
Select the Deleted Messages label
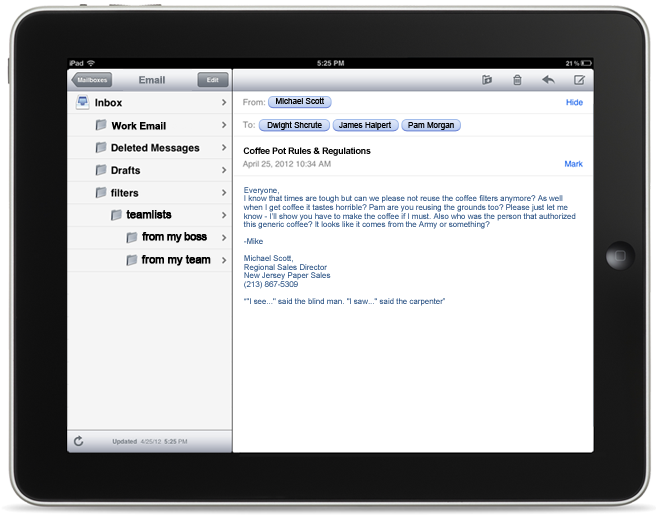pyautogui.click(x=155, y=148)
